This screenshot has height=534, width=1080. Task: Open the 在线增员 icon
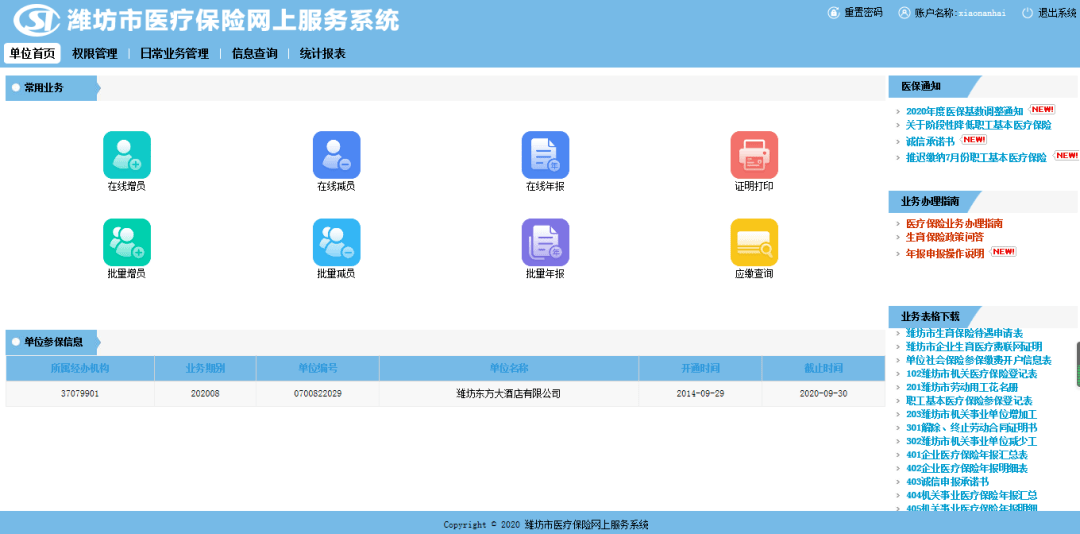pos(127,155)
